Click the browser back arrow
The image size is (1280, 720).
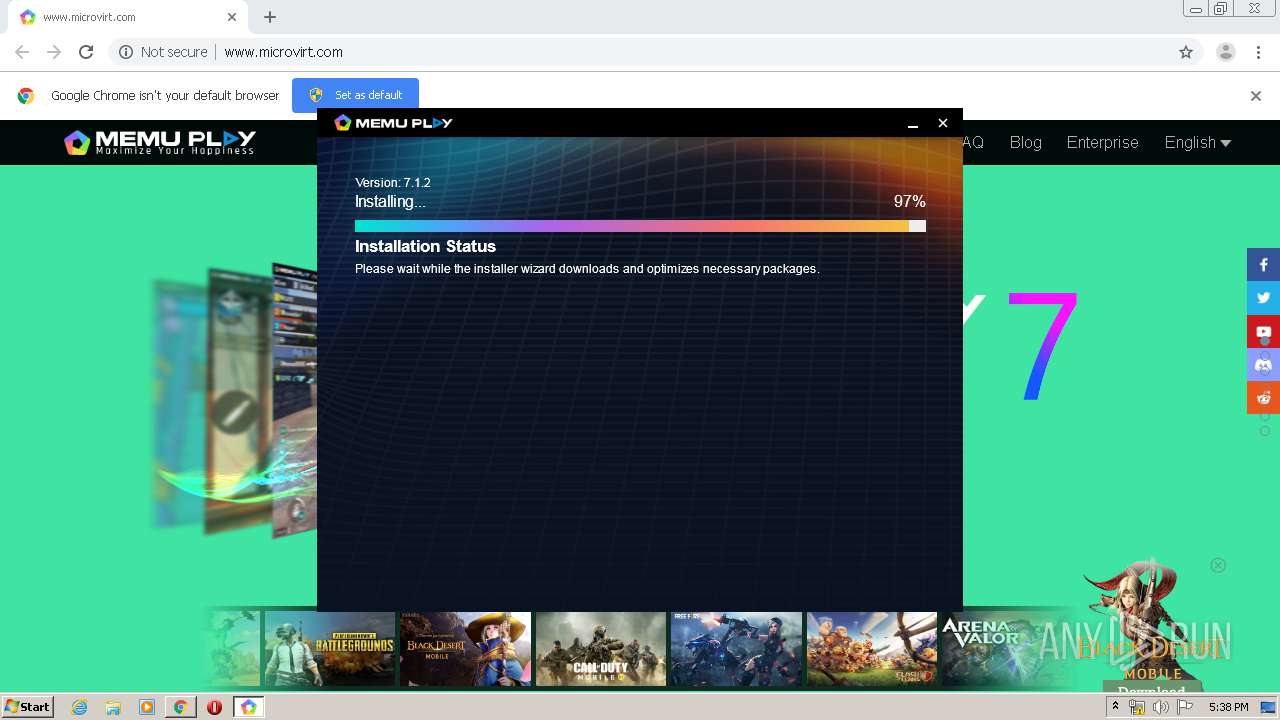(22, 52)
